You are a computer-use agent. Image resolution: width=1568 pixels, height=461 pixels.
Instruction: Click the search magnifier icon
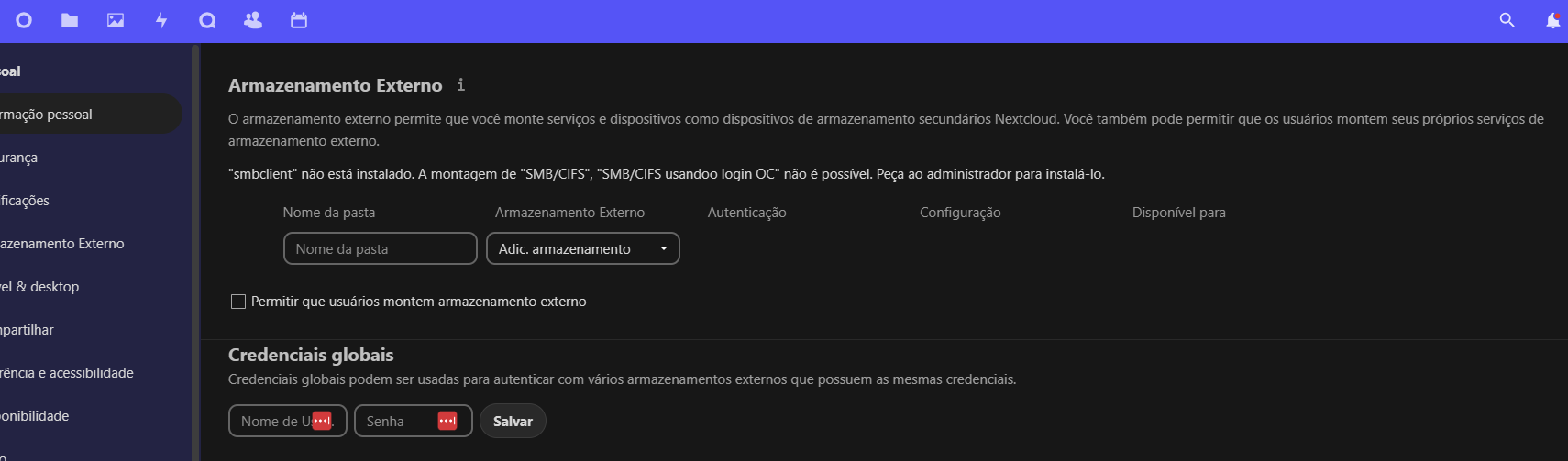[x=1507, y=20]
